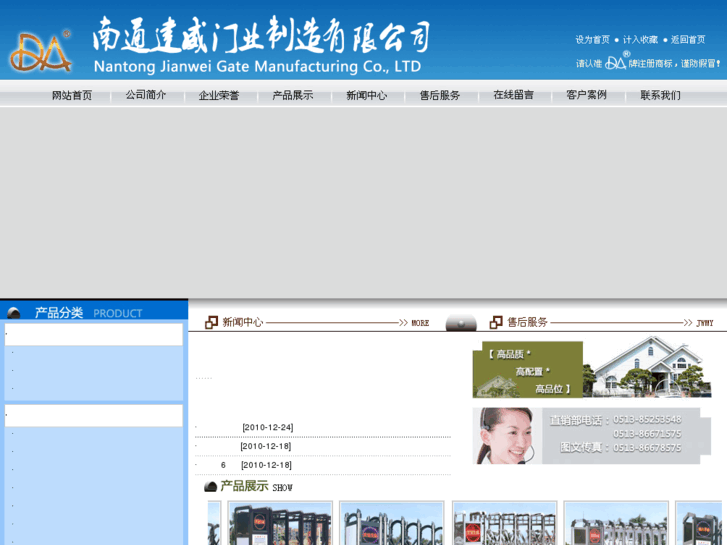Viewport: 727px width, 545px height.
Task: Click the grey disc button between section headings
Action: click(461, 322)
